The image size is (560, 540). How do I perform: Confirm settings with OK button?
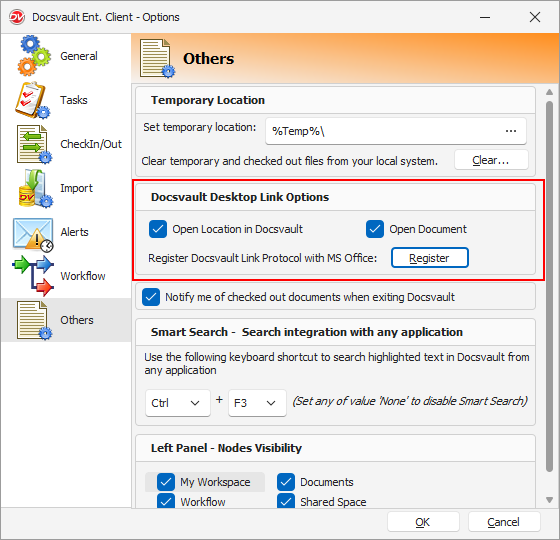pos(423,522)
